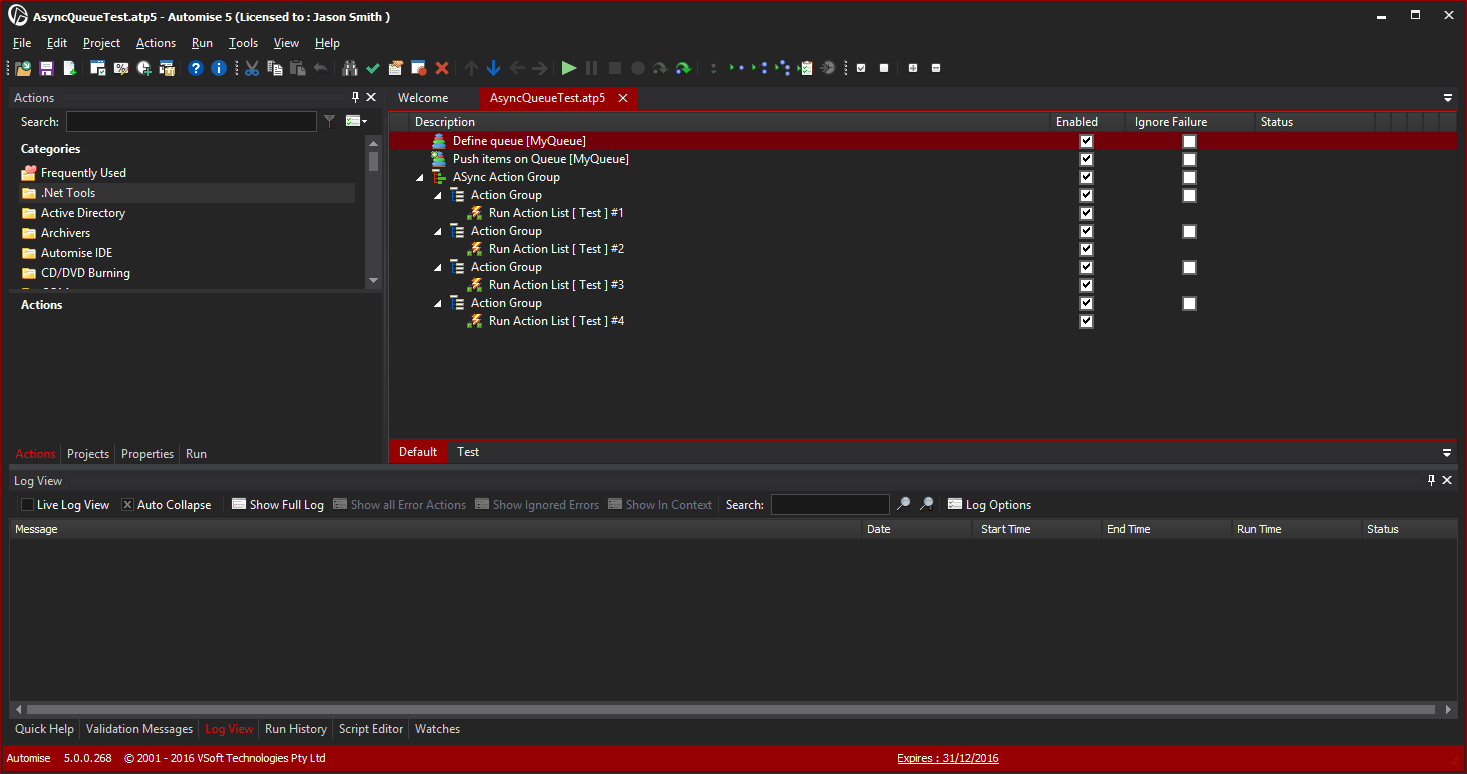Open the document tabs dropdown arrow
This screenshot has height=774, width=1467.
[1448, 98]
